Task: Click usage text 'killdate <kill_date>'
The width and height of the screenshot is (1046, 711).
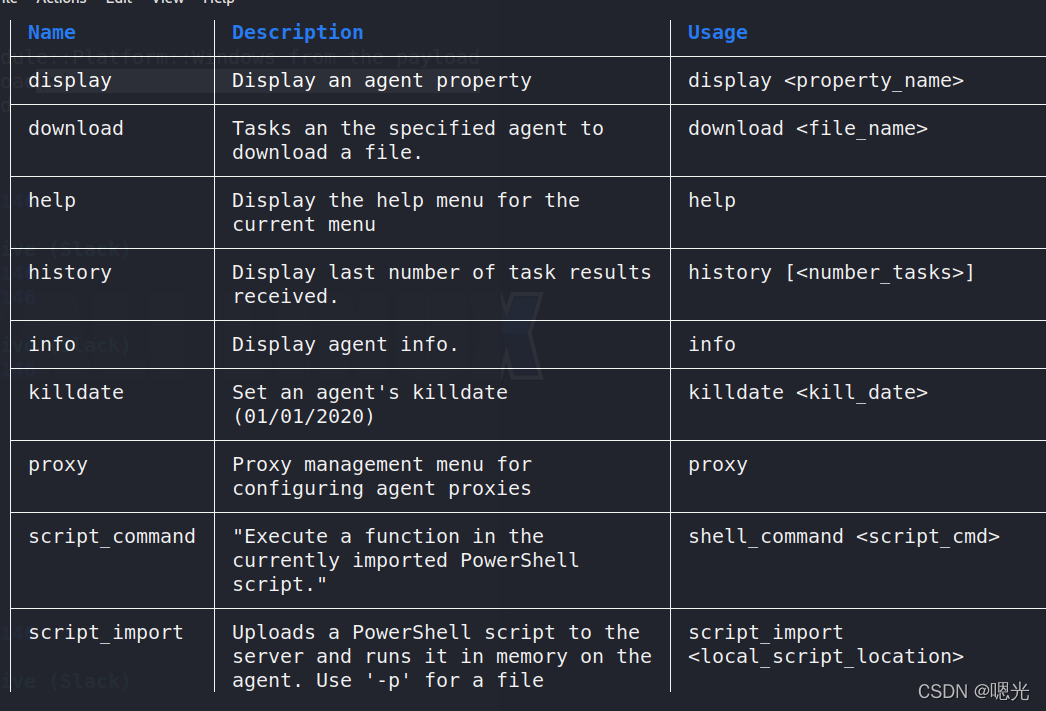Action: tap(807, 393)
